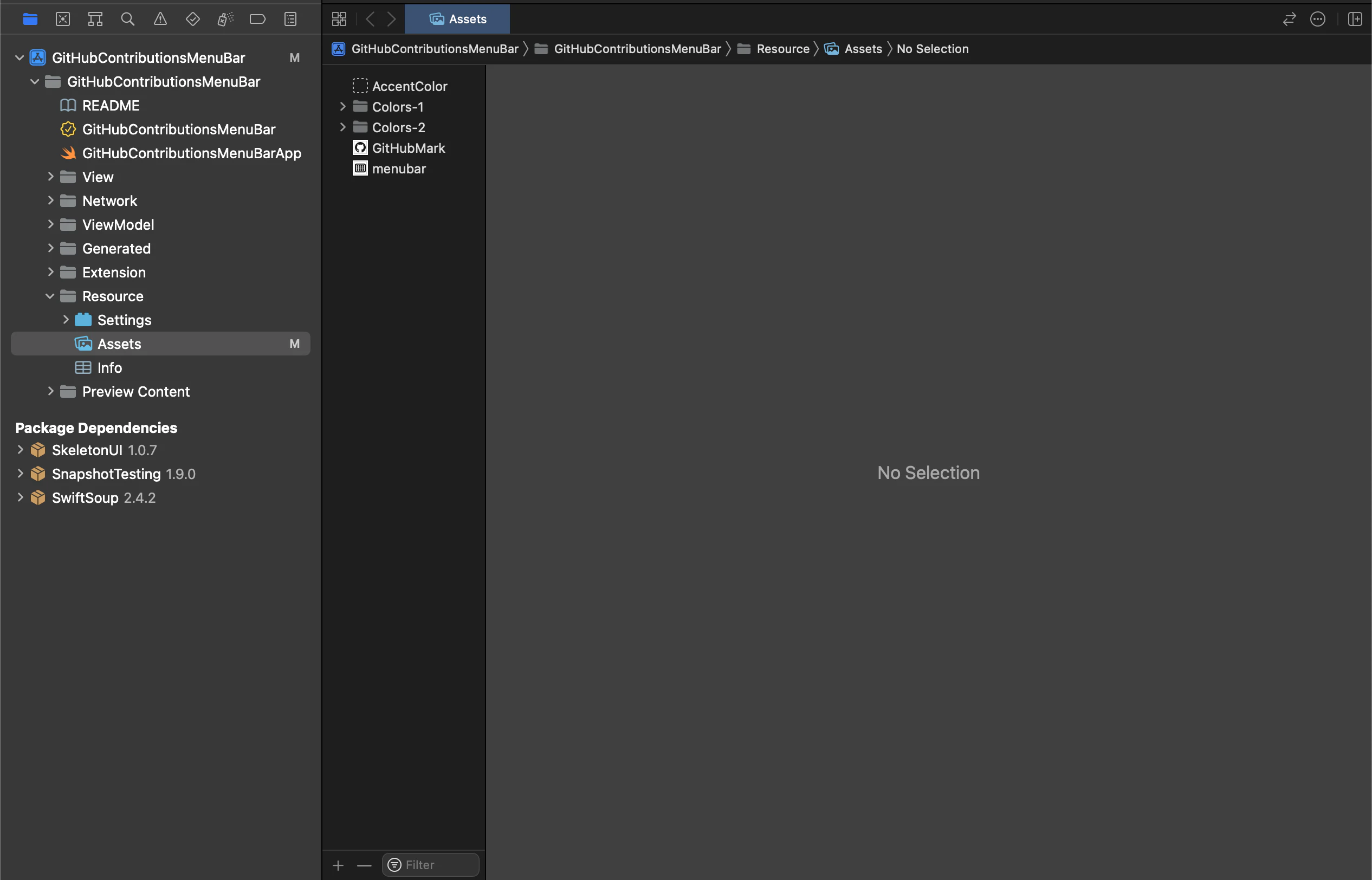Expand the Extension folder
Screen dimensions: 1372x880
(50, 272)
